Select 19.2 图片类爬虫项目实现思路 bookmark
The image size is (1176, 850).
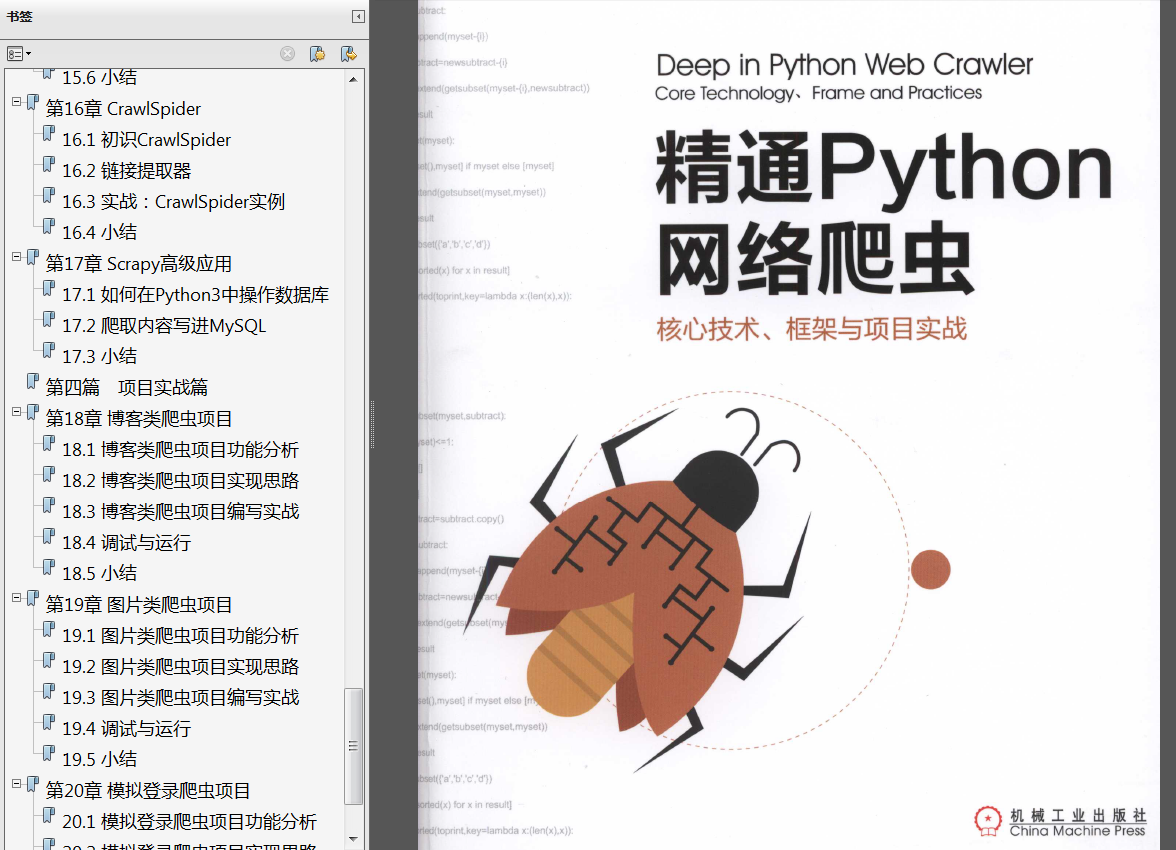pyautogui.click(x=180, y=667)
